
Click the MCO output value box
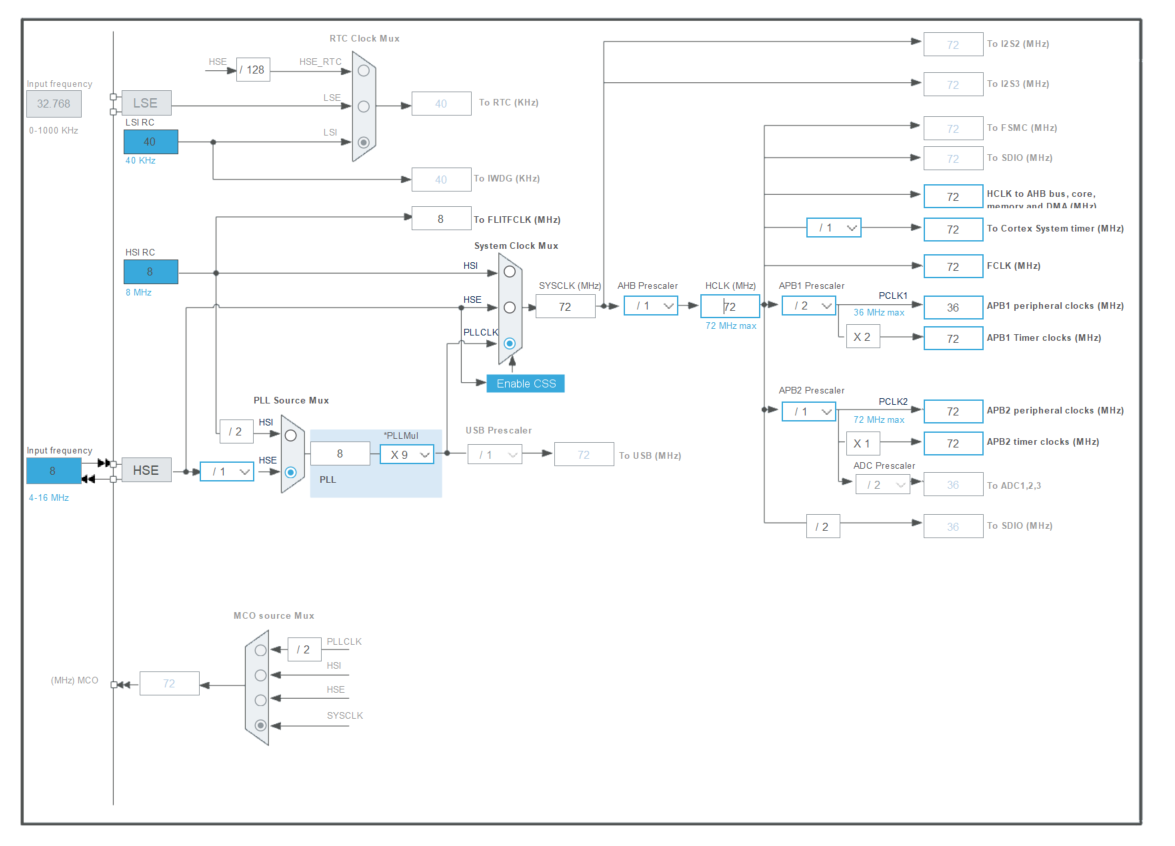169,683
